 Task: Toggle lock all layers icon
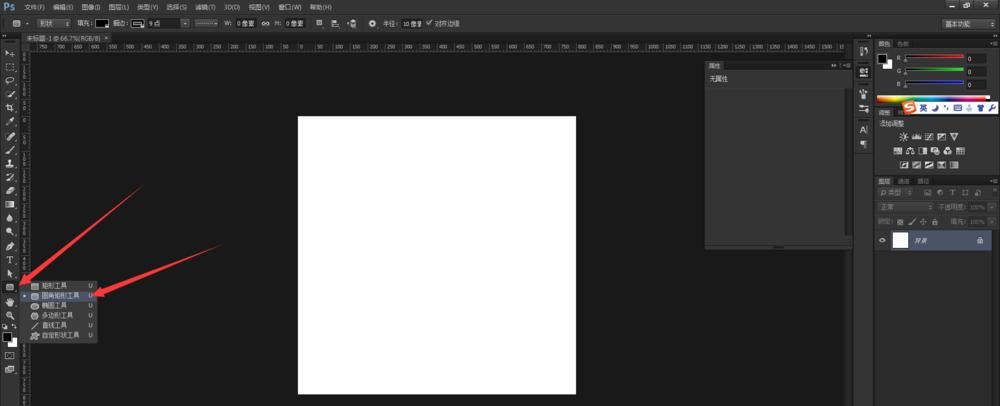935,222
